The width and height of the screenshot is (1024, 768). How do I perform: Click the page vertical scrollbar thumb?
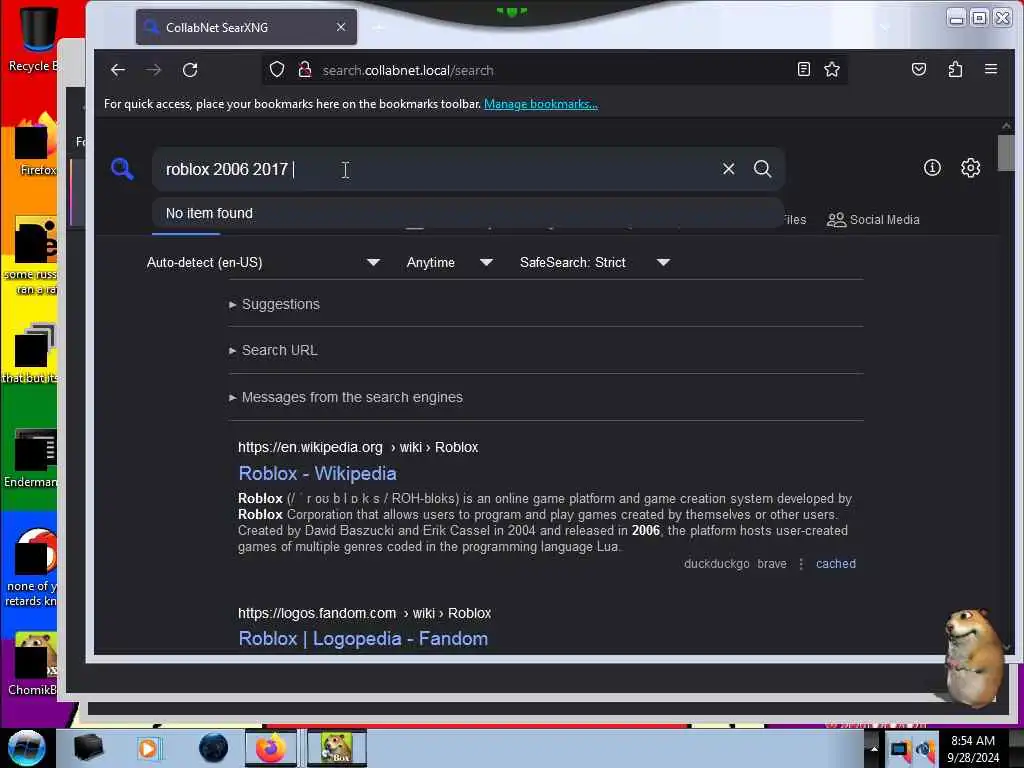[1006, 152]
